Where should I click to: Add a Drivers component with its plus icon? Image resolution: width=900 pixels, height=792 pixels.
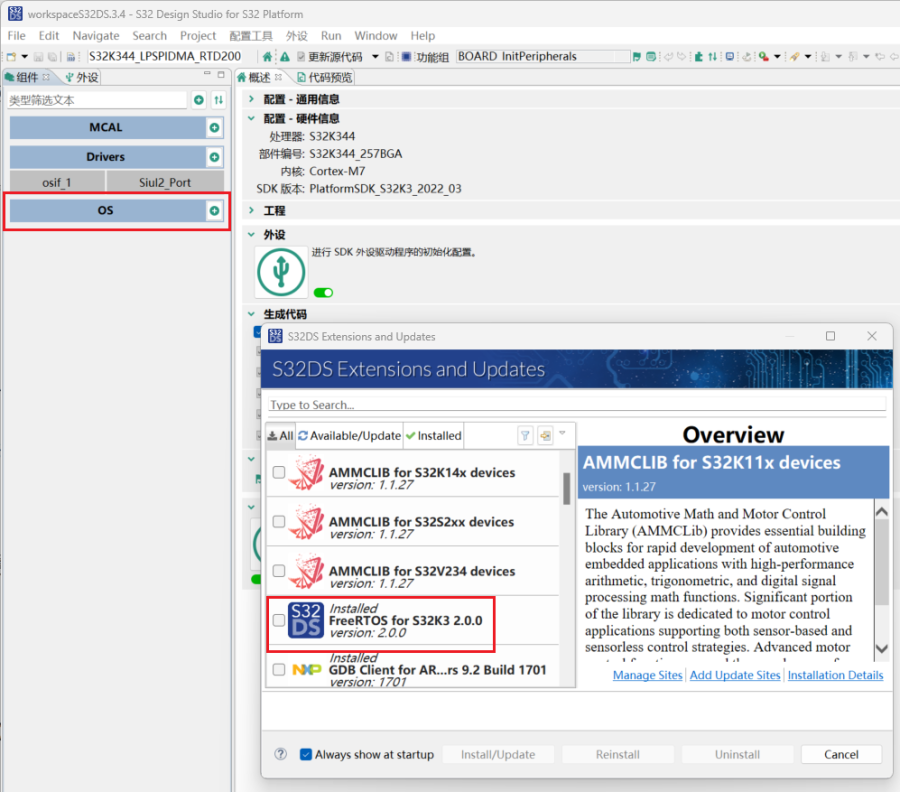214,157
